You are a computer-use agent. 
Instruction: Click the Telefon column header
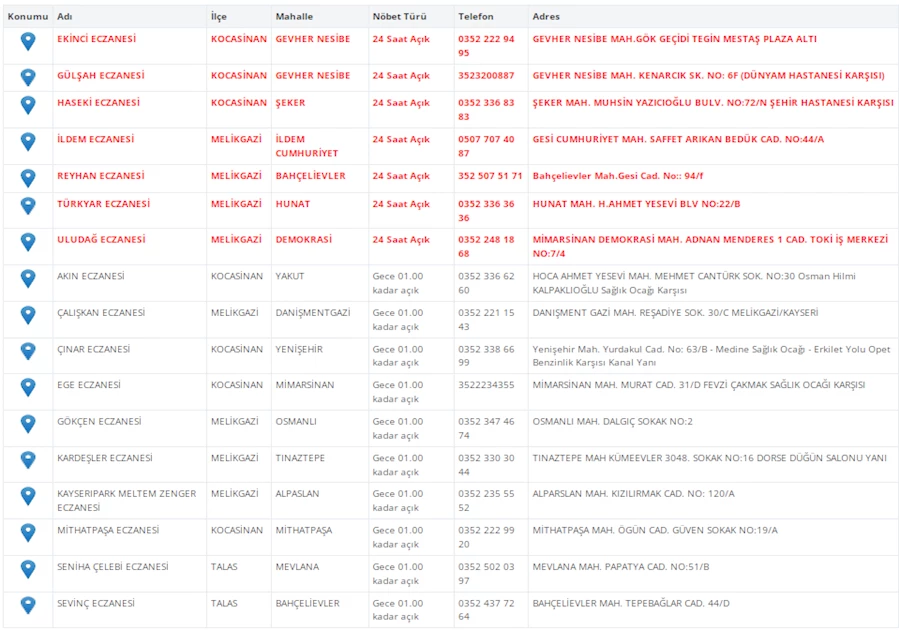[476, 17]
